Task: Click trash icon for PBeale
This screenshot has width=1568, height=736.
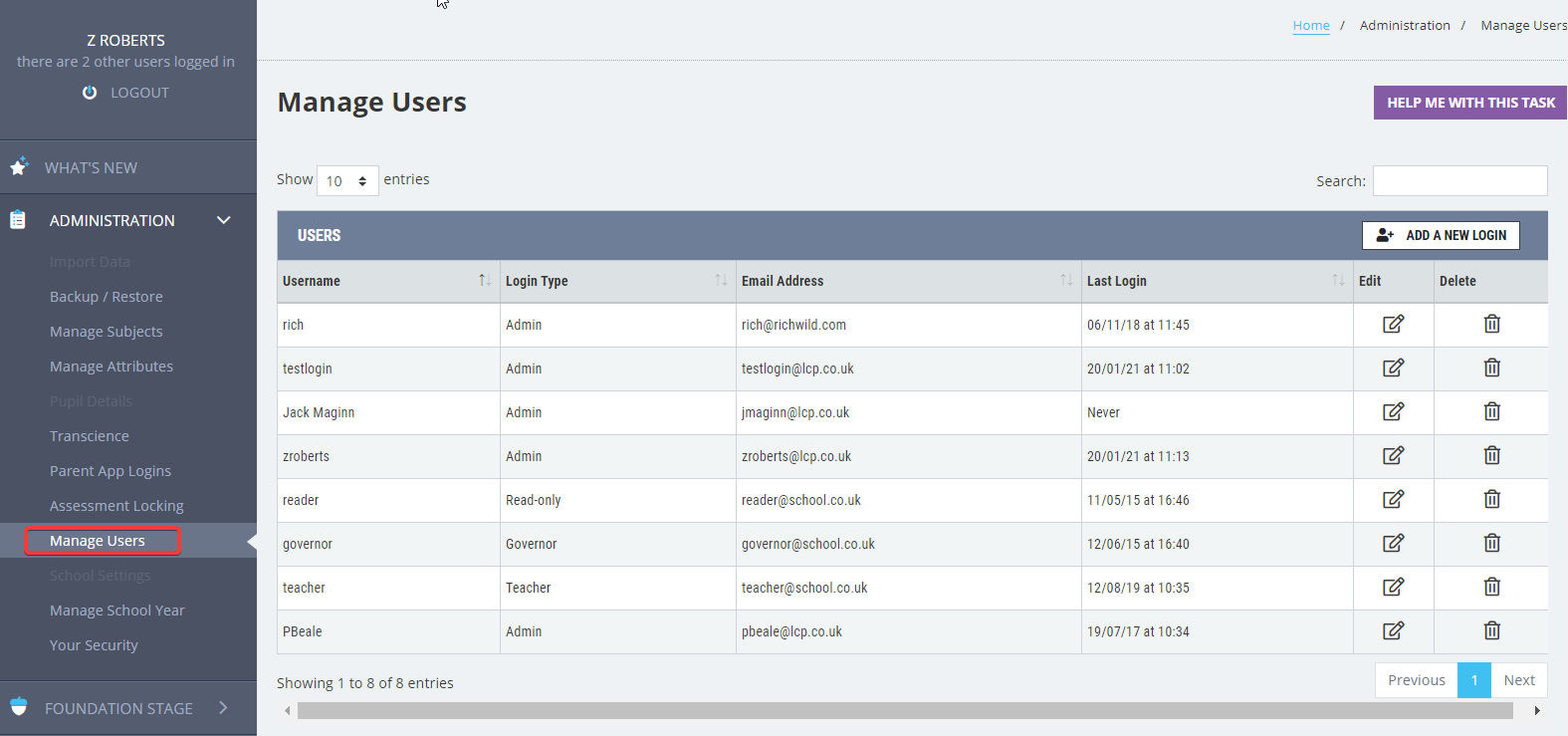Action: (1491, 630)
